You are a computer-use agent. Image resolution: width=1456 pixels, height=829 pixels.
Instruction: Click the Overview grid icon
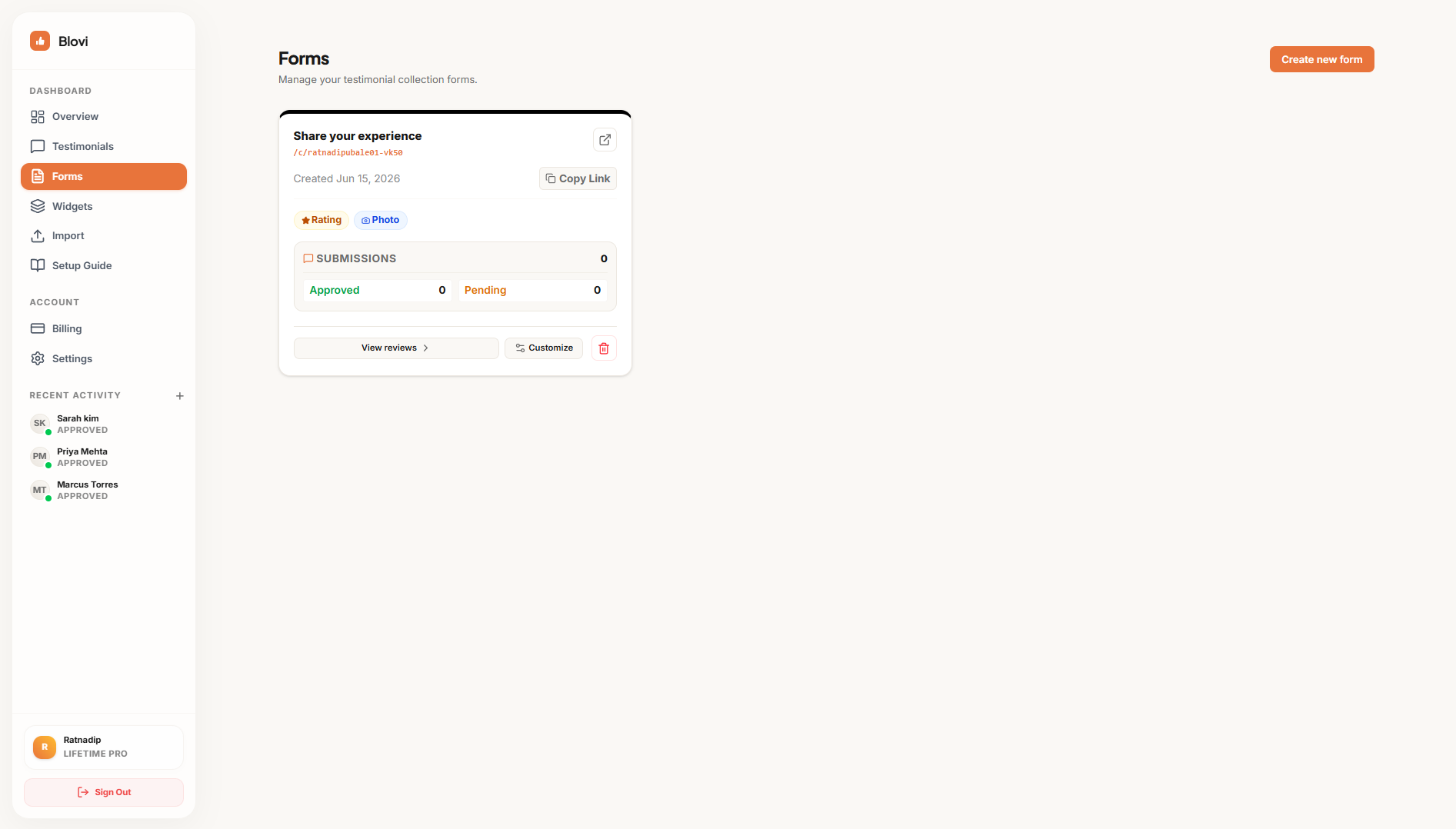[x=38, y=117]
